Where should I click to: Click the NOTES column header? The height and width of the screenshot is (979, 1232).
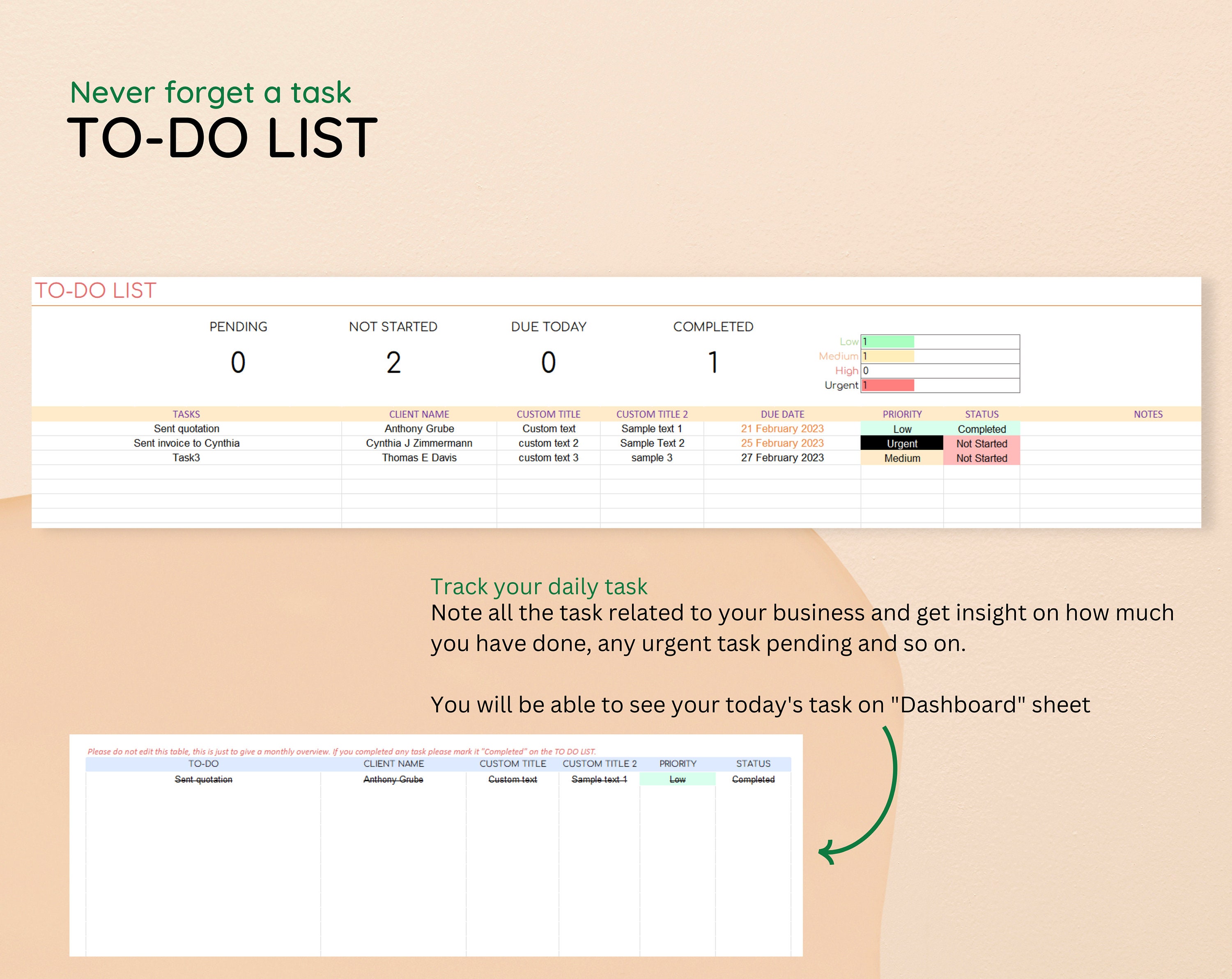click(1148, 415)
